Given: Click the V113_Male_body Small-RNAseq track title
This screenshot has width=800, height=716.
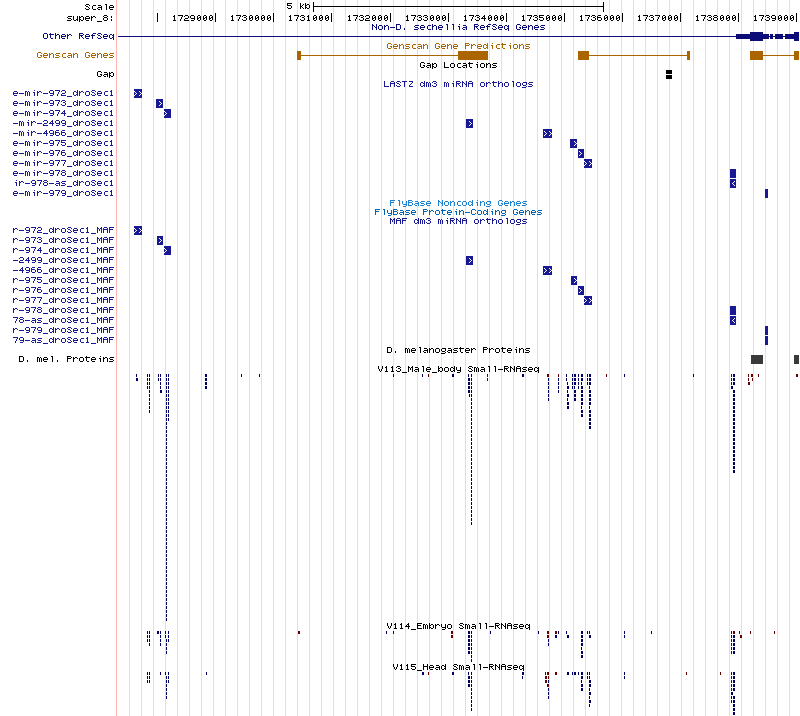Looking at the screenshot, I should tap(458, 369).
